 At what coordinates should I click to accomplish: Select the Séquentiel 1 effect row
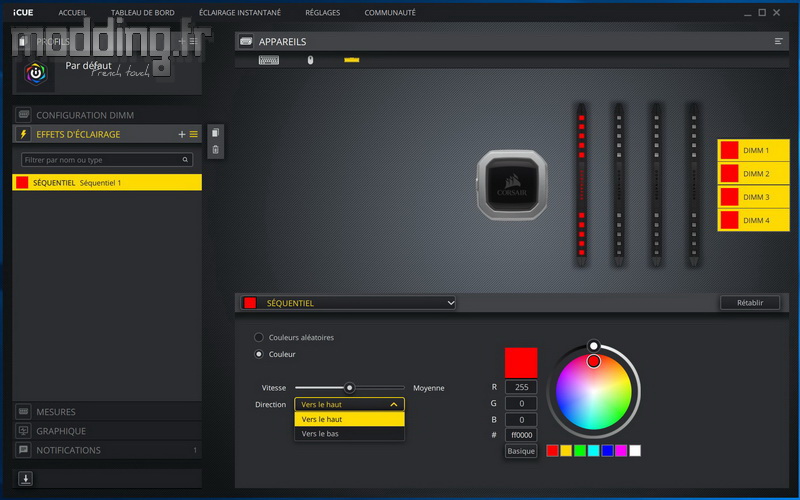tap(107, 183)
